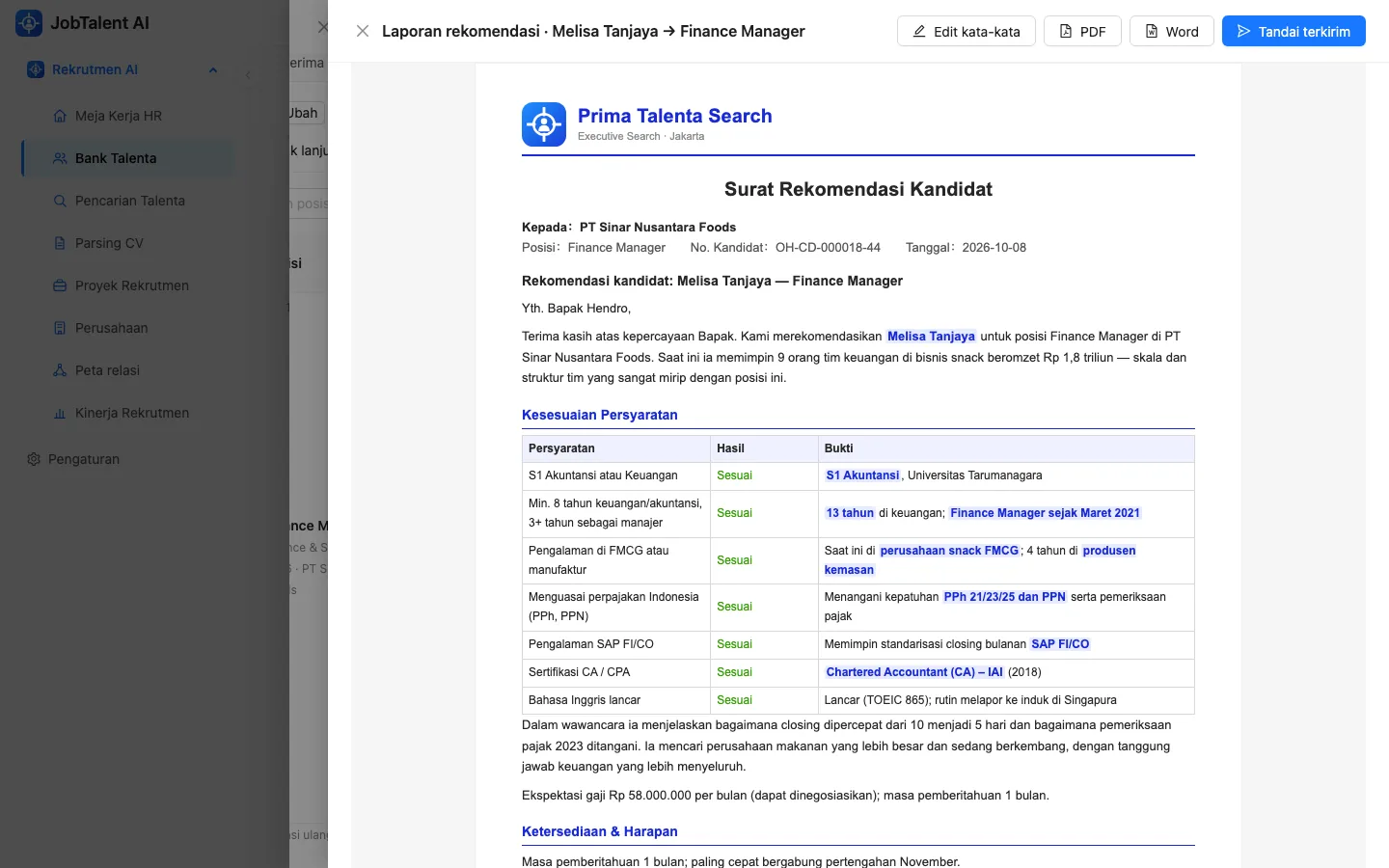Select Bank Talenta in the sidebar
Viewport: 1389px width, 868px height.
click(x=127, y=158)
